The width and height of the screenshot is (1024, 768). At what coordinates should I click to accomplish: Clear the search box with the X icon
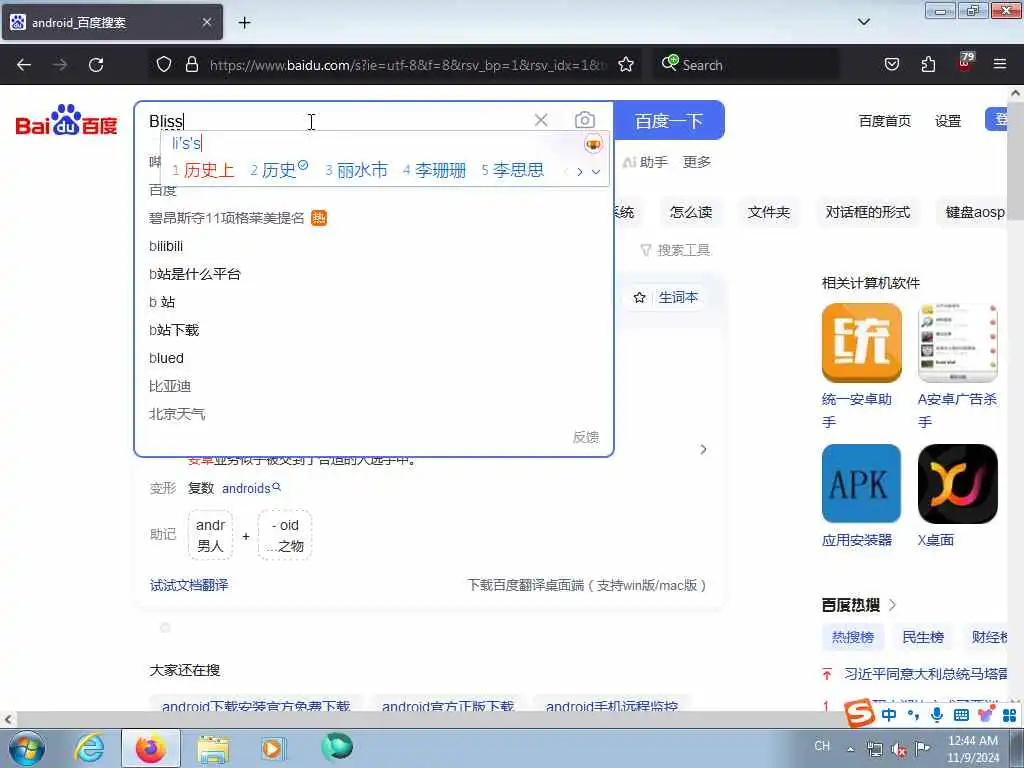click(541, 120)
